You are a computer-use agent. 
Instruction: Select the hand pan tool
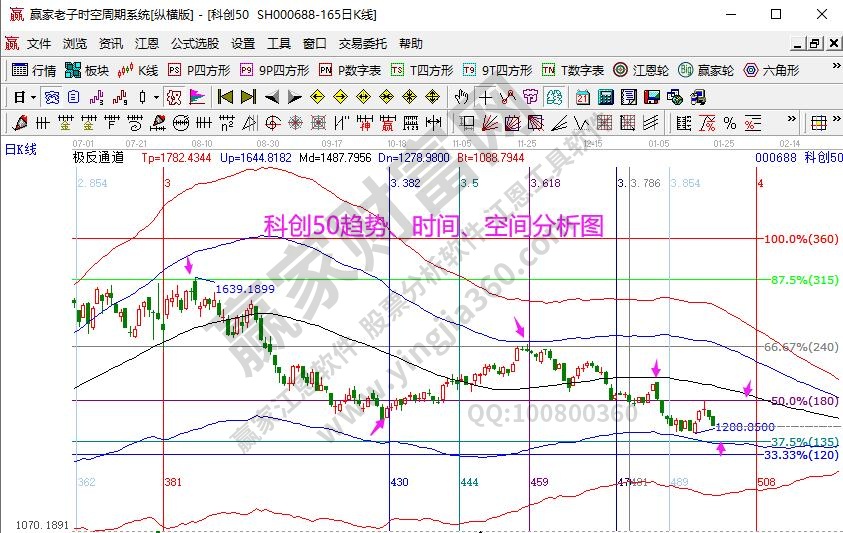461,97
